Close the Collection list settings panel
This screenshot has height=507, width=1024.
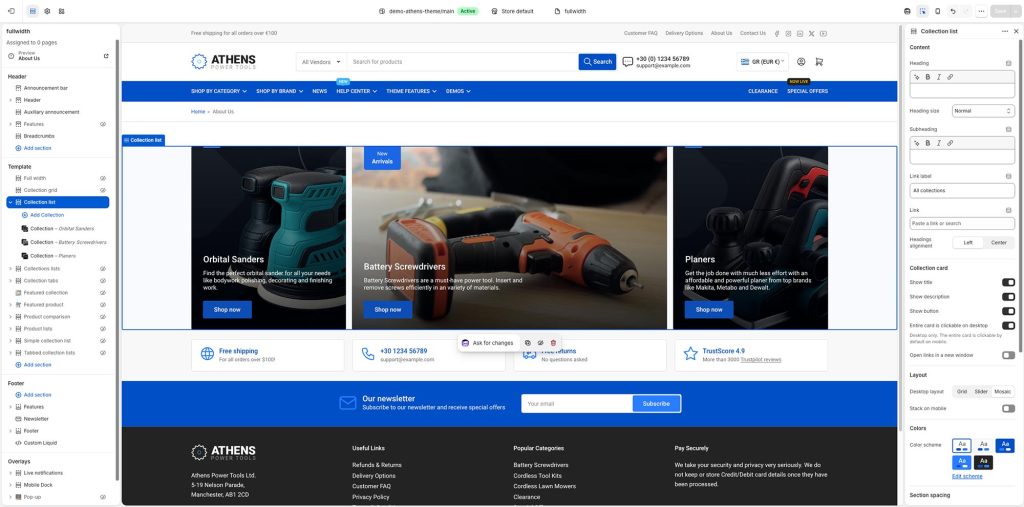(1016, 31)
